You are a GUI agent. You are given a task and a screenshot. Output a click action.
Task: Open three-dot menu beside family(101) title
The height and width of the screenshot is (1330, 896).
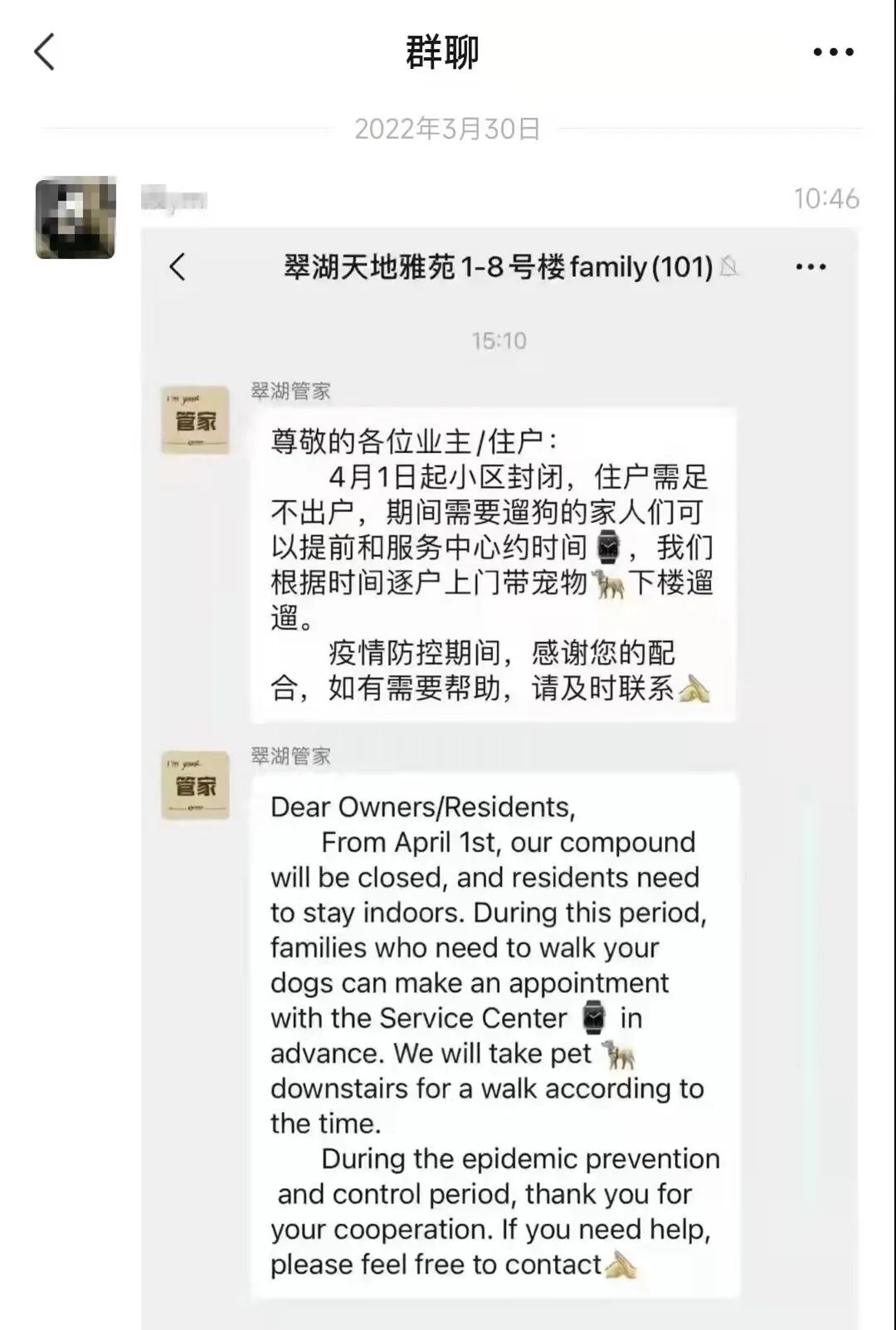pos(811,267)
